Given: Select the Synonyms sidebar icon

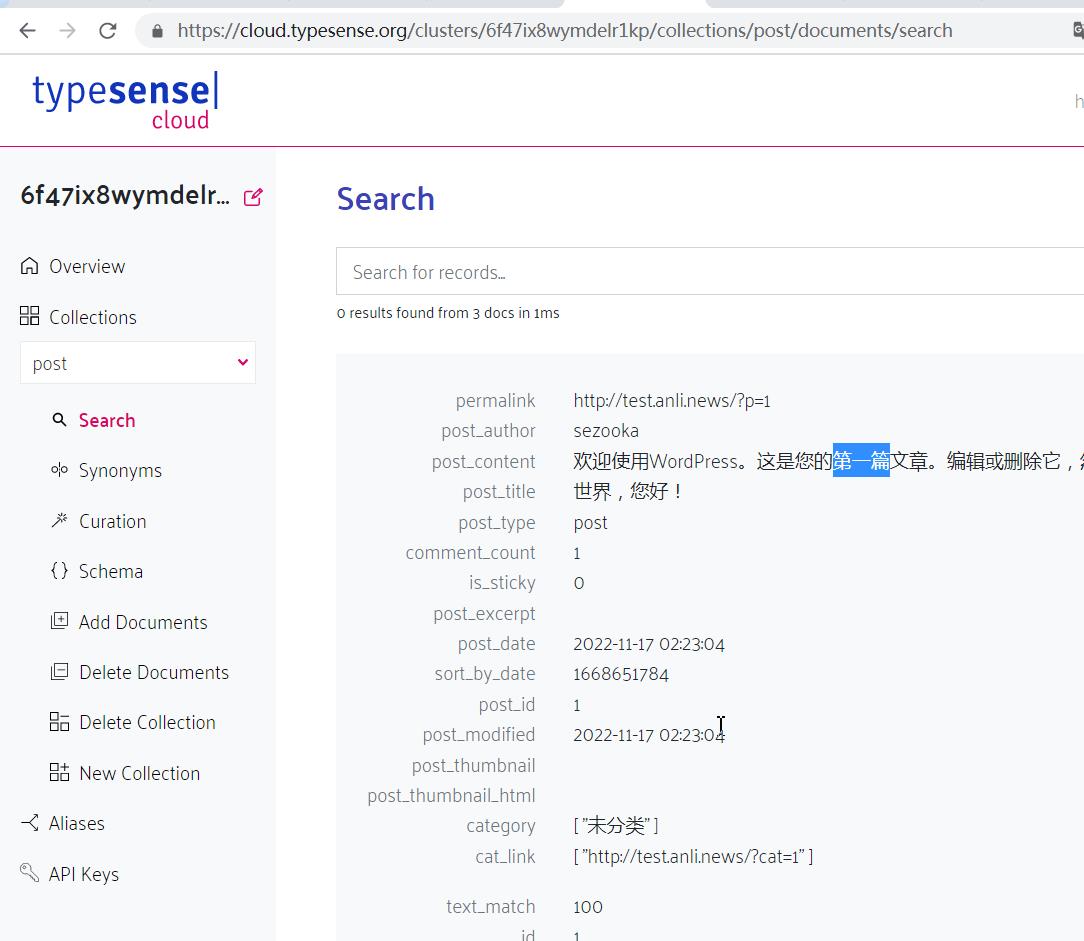Looking at the screenshot, I should click(x=60, y=470).
